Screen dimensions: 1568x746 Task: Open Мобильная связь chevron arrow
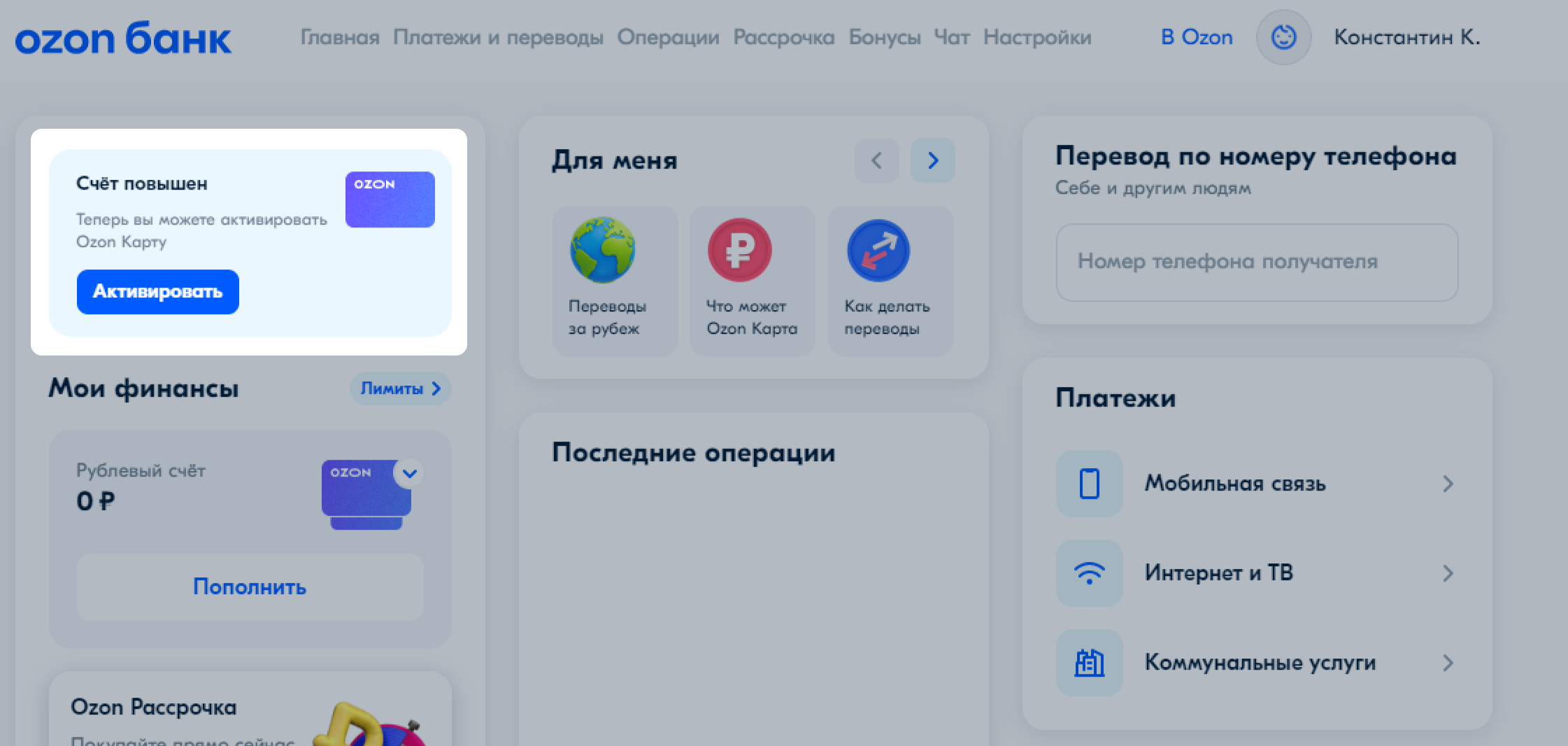coord(1448,484)
